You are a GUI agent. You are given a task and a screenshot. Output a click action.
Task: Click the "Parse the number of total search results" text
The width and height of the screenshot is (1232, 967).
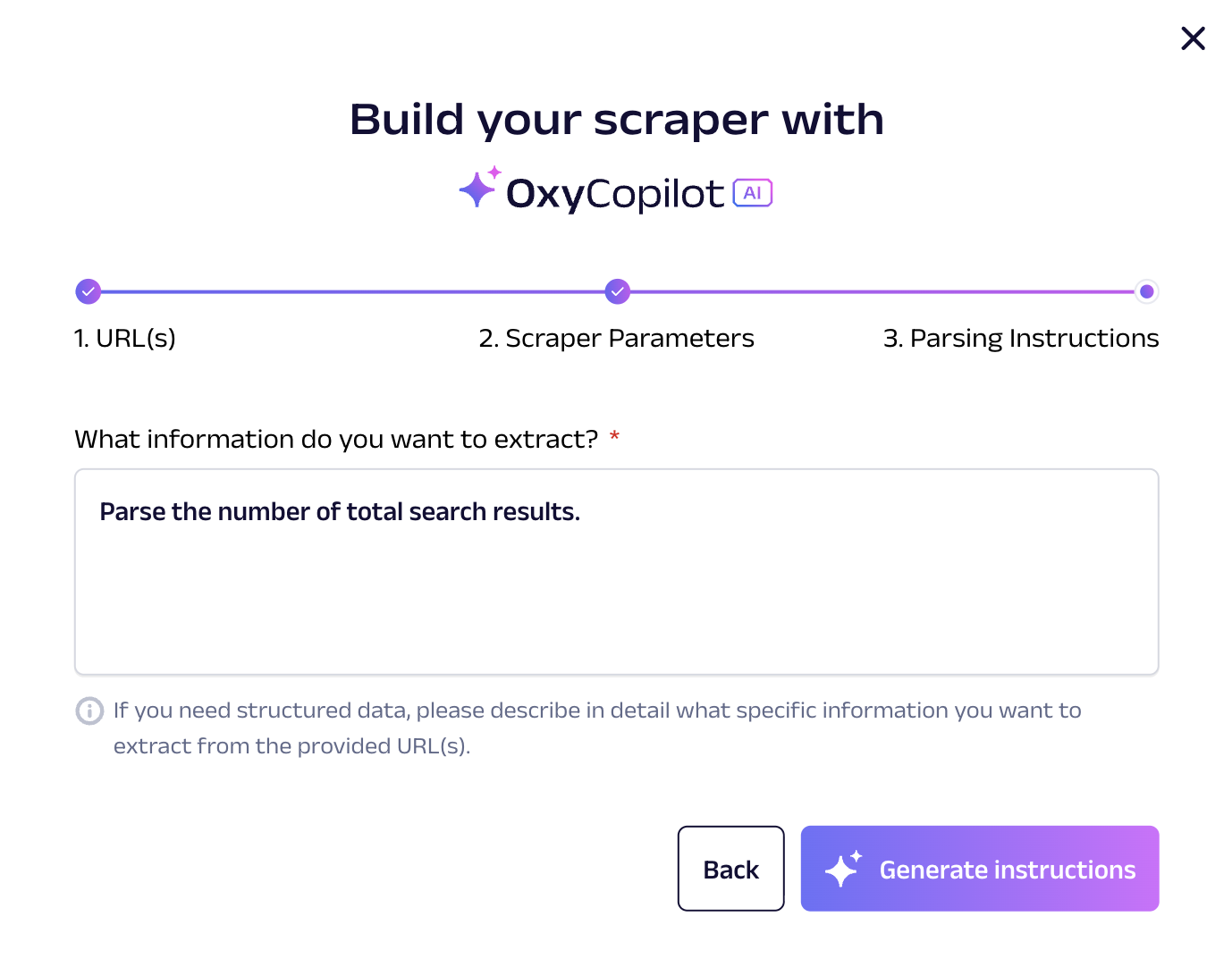click(340, 512)
